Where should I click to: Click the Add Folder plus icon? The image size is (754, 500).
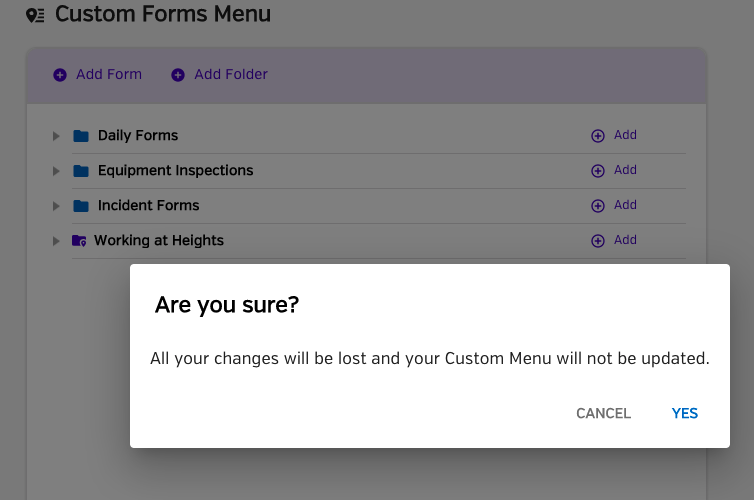pyautogui.click(x=178, y=75)
